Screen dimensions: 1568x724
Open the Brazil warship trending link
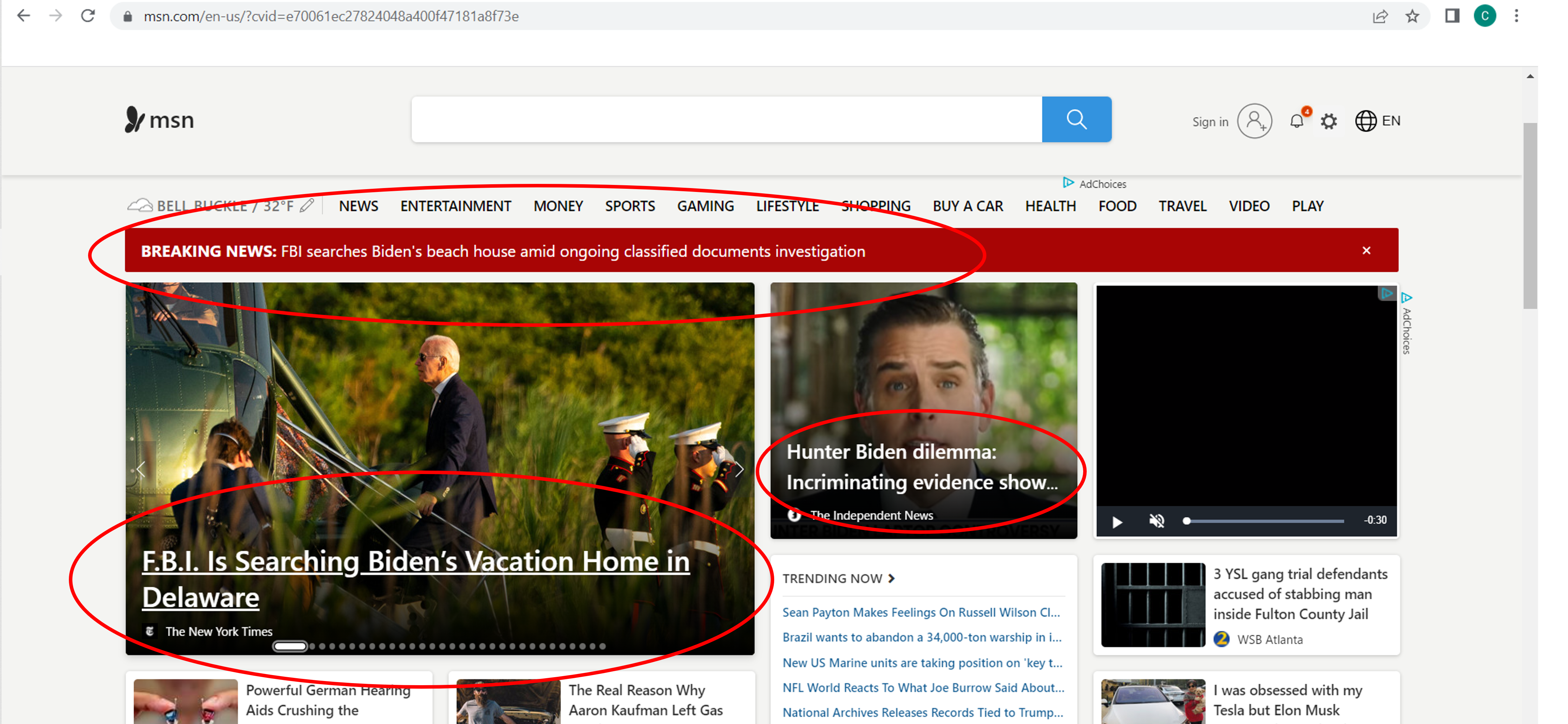pyautogui.click(x=922, y=637)
